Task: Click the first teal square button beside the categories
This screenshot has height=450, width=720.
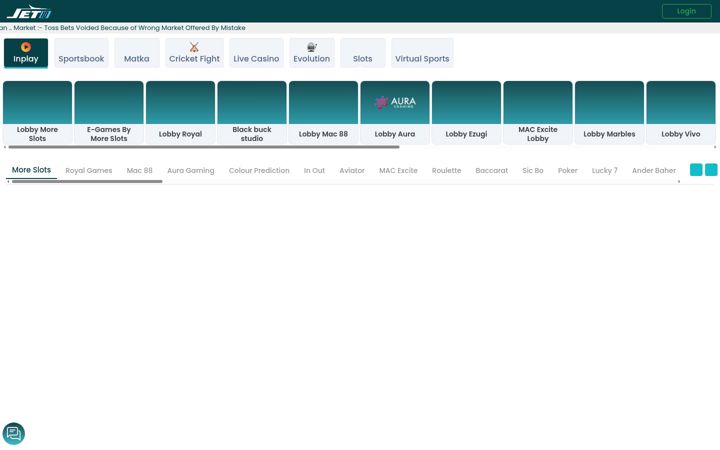Action: pos(696,169)
